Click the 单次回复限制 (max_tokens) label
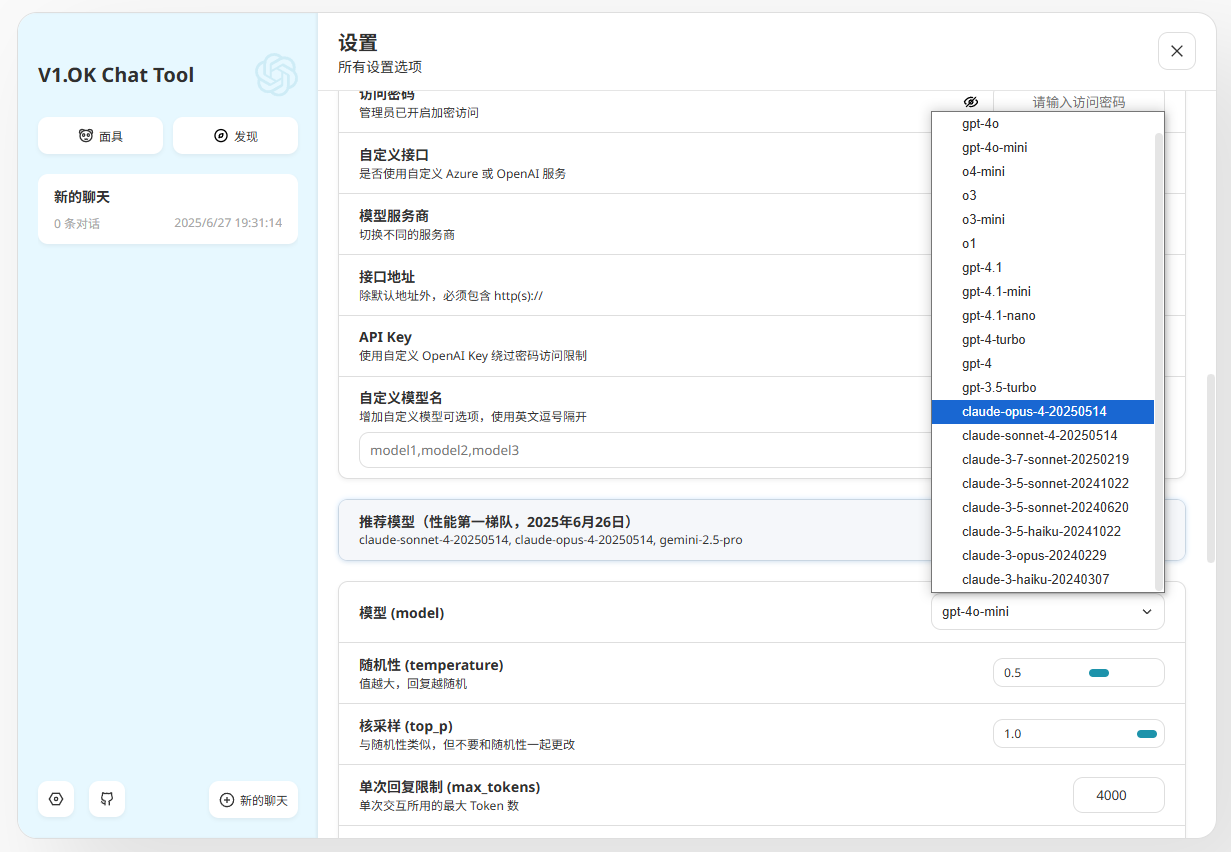1231x852 pixels. point(450,787)
